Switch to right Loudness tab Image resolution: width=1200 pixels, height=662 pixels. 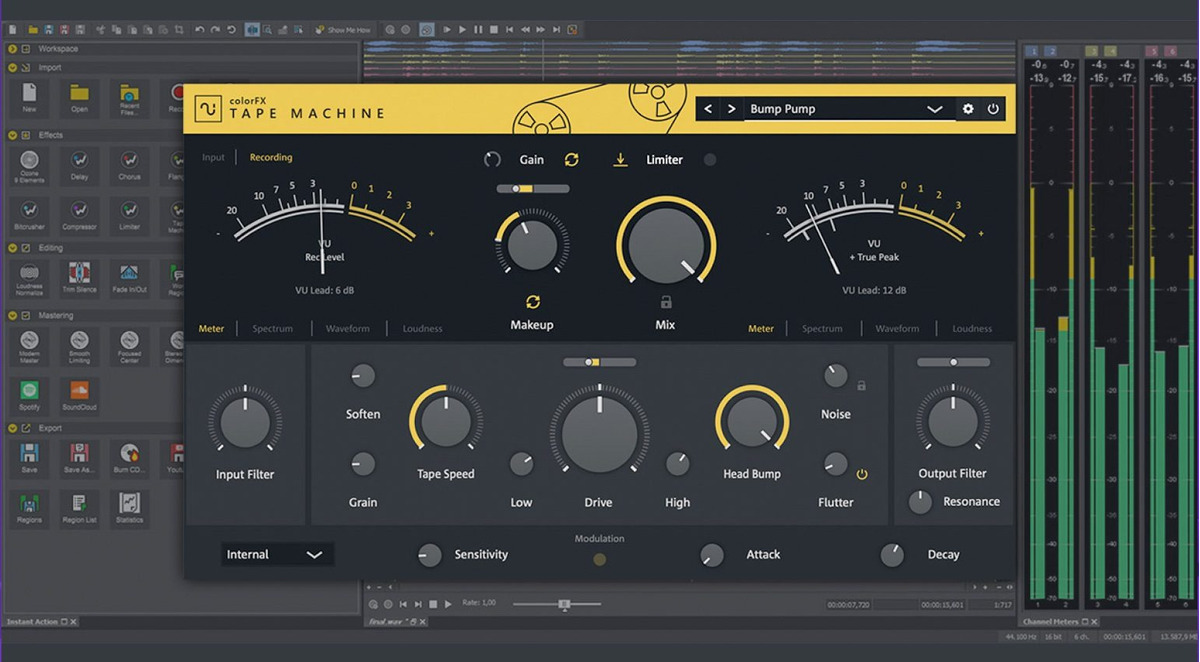[971, 329]
